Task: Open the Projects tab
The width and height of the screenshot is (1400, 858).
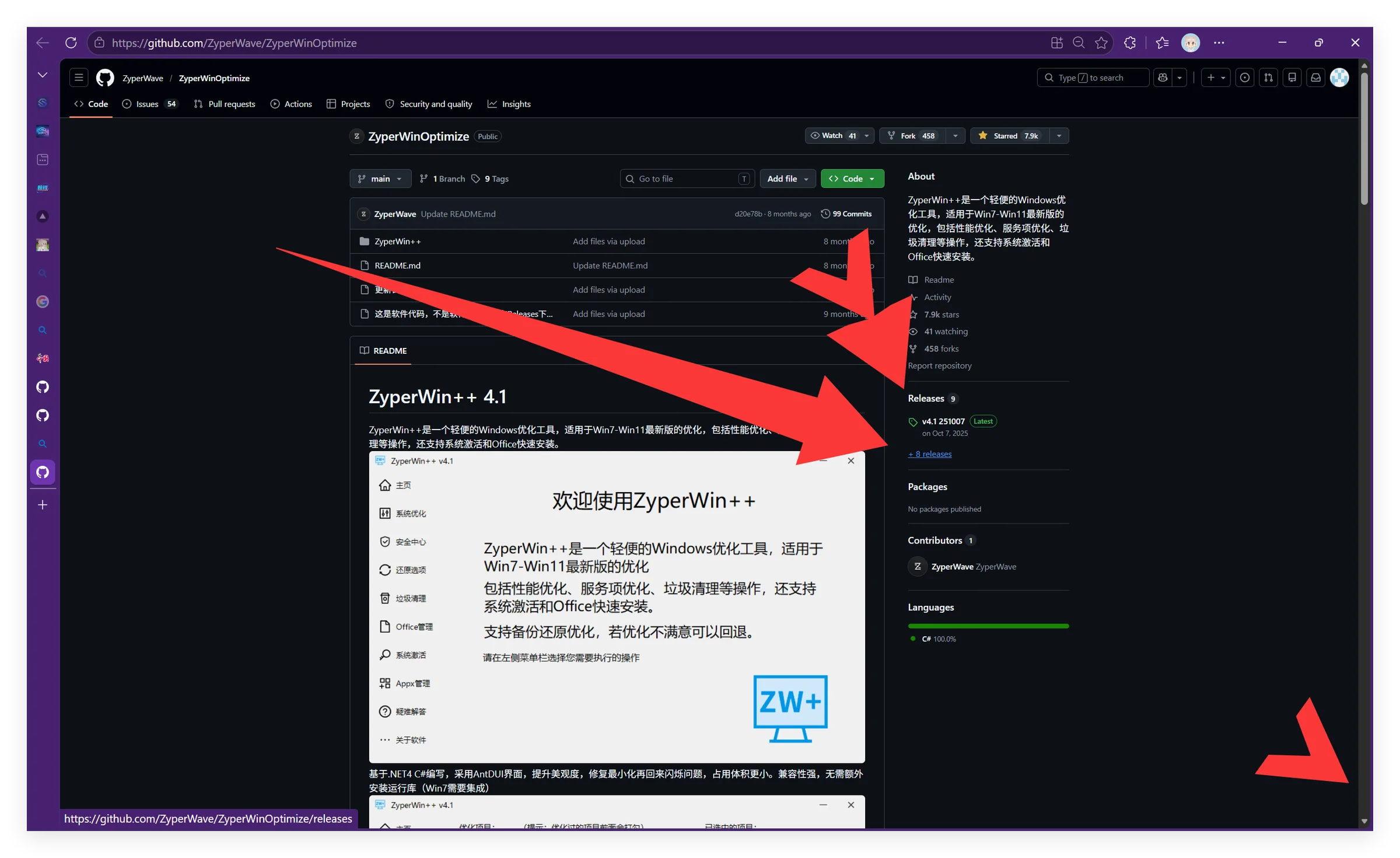Action: 348,104
